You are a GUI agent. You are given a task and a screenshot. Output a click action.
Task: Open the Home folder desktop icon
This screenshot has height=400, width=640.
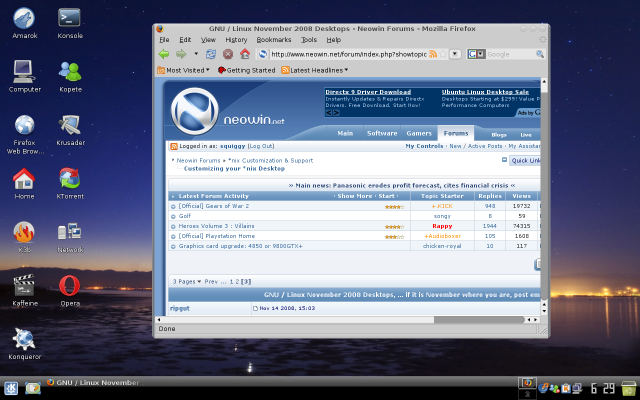24,184
